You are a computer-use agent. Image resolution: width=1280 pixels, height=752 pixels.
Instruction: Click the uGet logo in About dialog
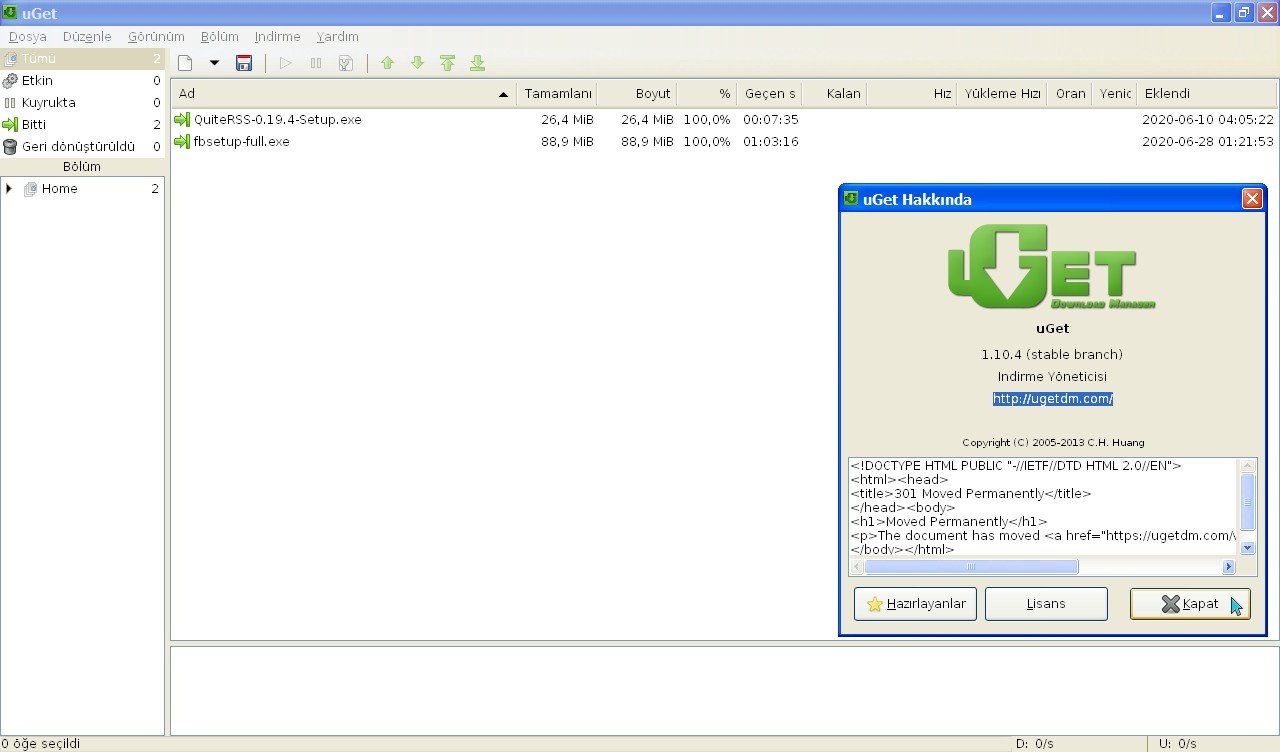point(1052,266)
